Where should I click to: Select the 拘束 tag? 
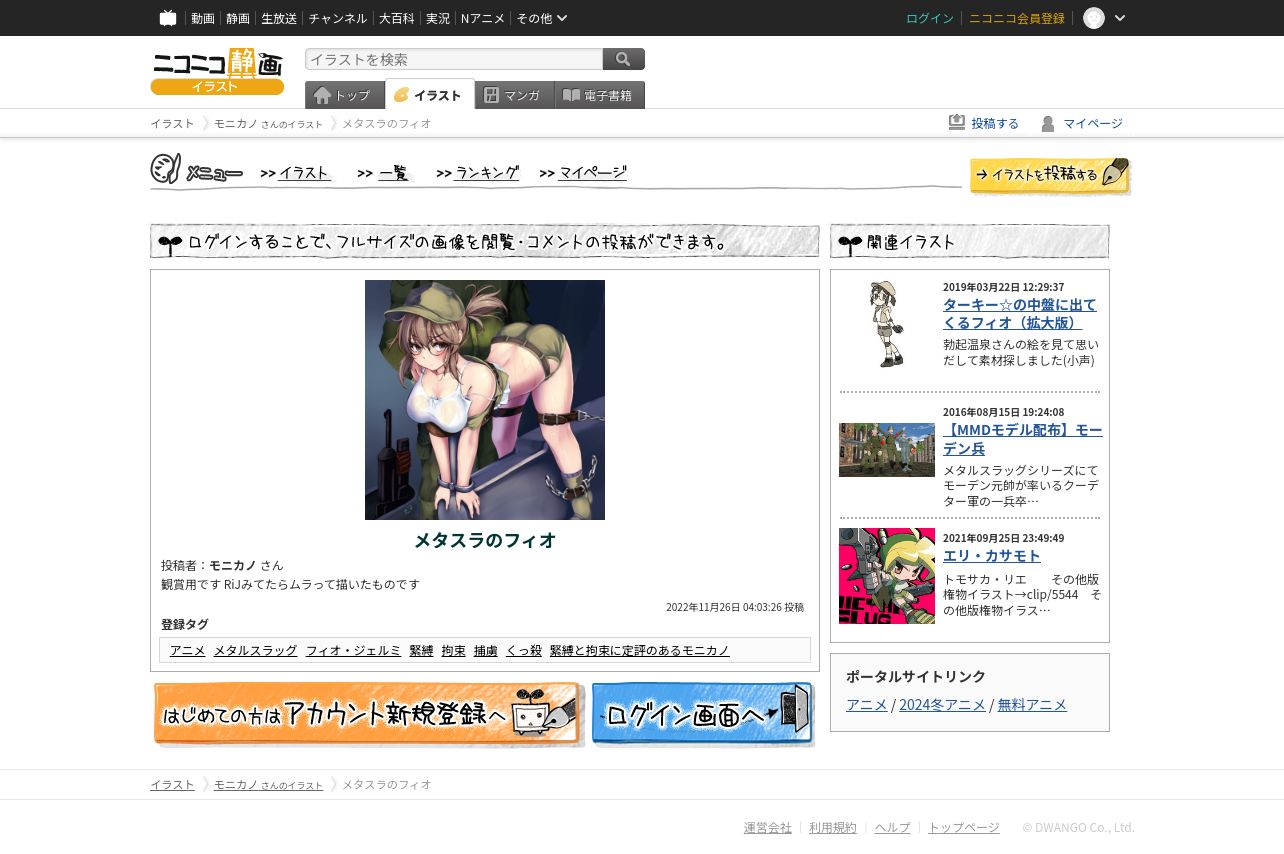[x=453, y=650]
